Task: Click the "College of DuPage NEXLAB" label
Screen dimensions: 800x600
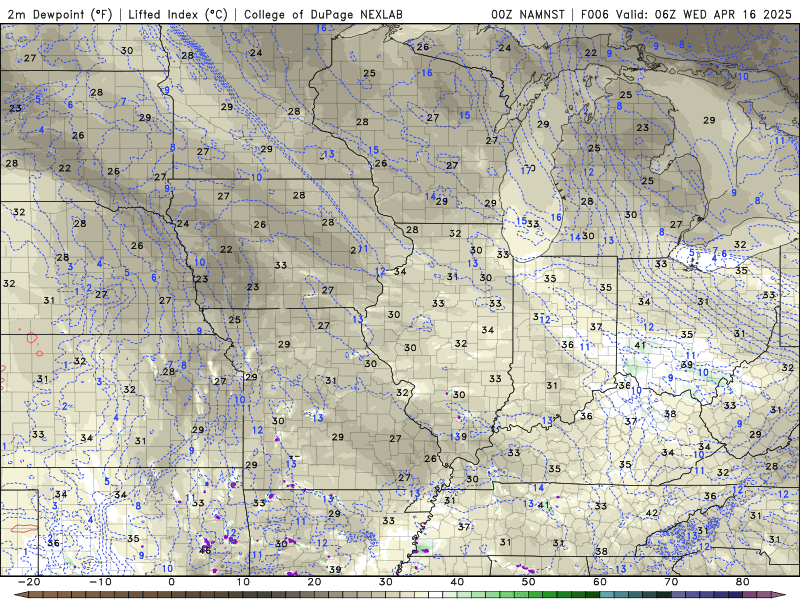Action: click(x=323, y=14)
